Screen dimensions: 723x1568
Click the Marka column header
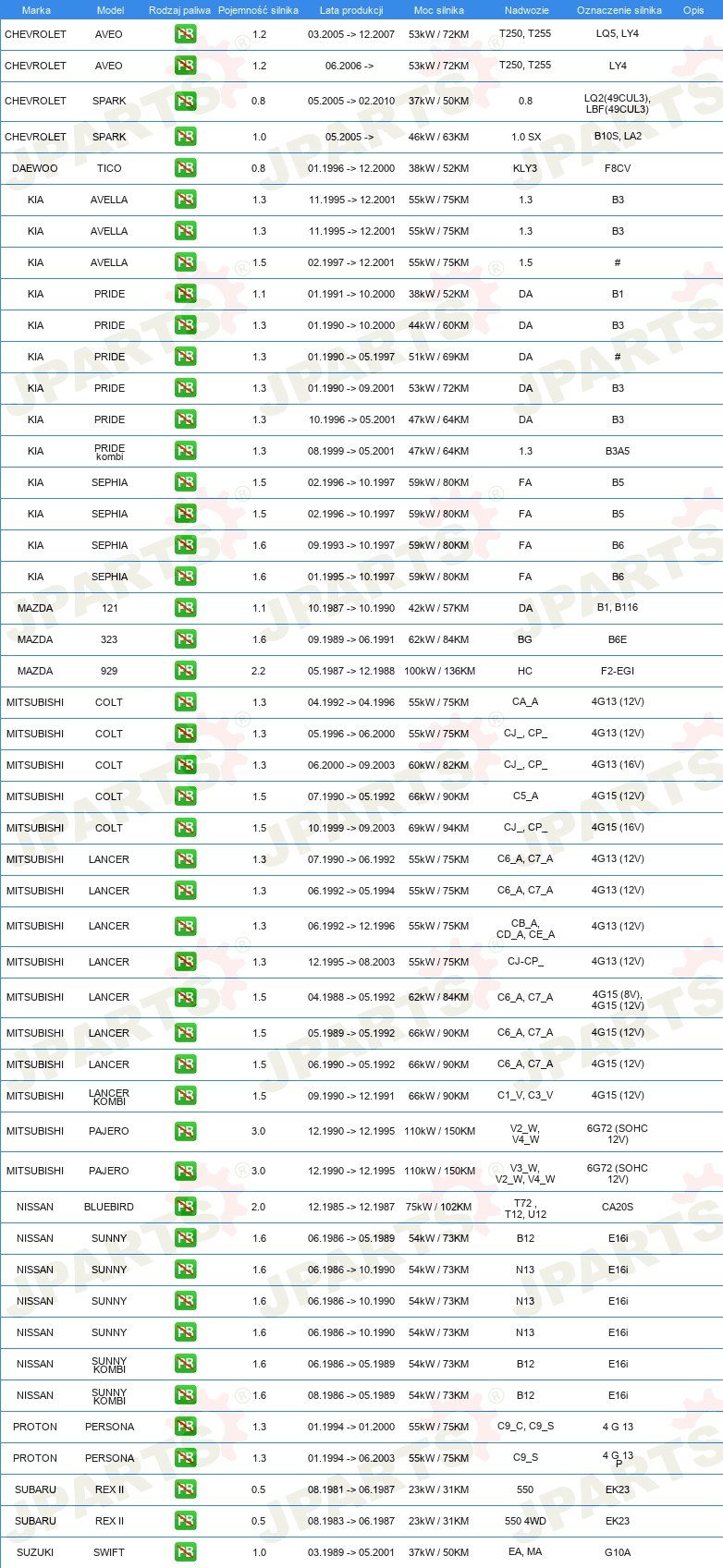point(36,10)
